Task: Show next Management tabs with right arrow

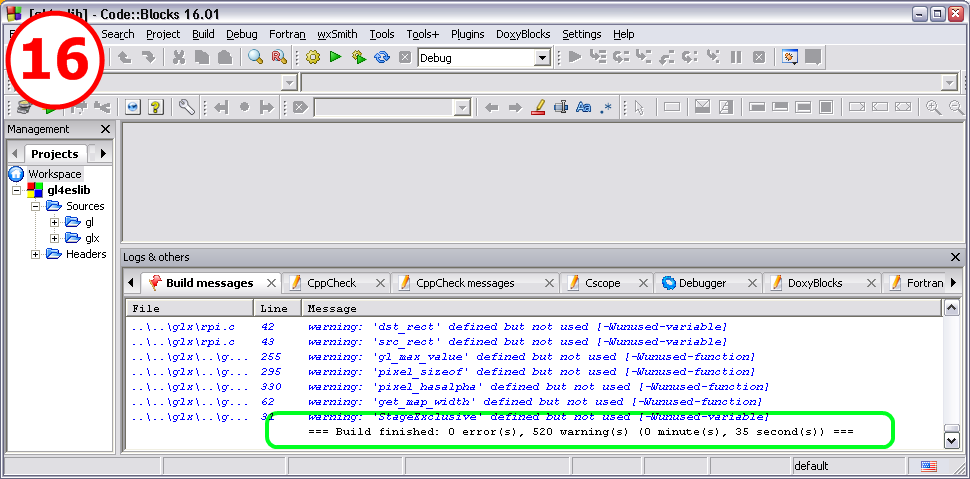Action: tap(103, 153)
